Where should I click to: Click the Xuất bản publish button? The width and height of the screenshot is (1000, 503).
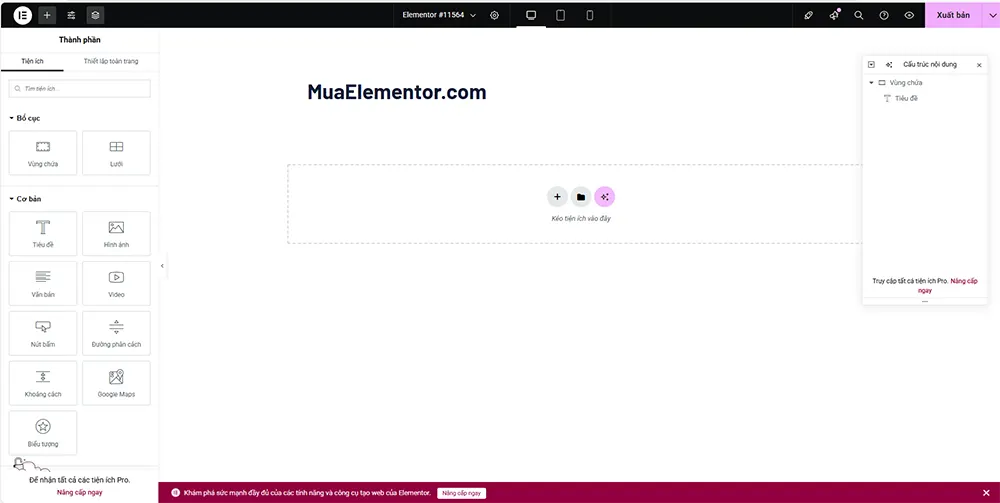coord(953,15)
